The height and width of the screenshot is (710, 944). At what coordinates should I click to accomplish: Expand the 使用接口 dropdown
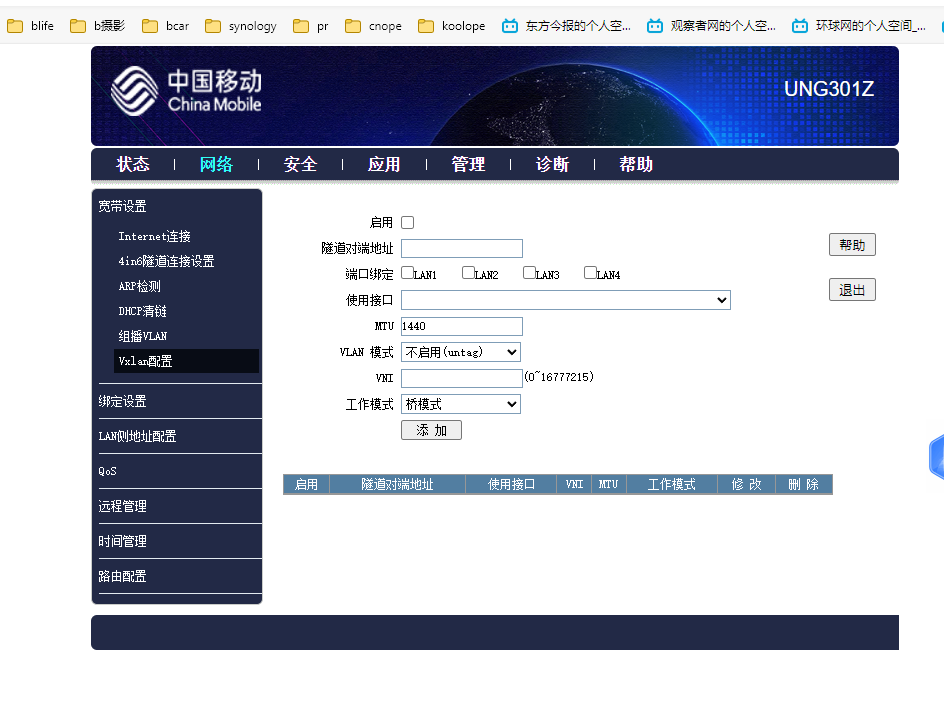565,300
